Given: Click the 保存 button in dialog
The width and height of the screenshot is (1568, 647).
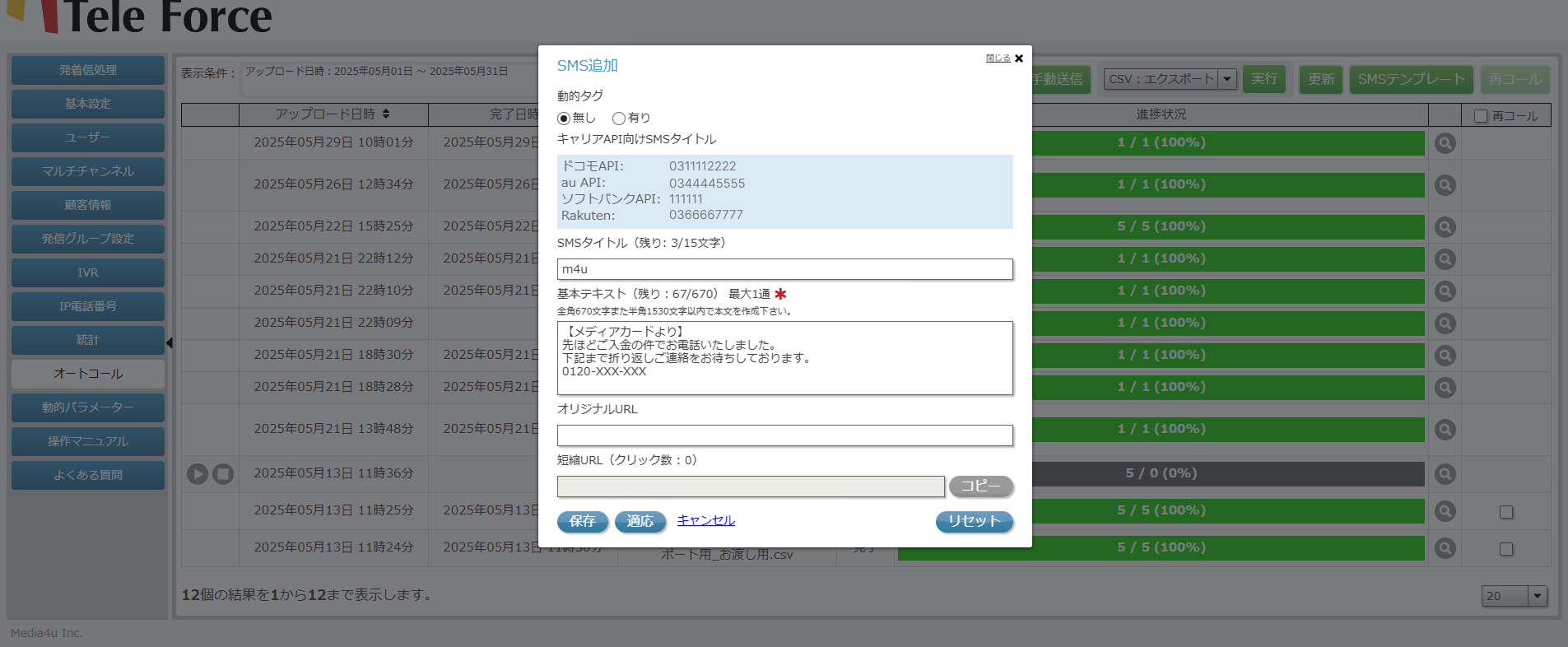Looking at the screenshot, I should (582, 521).
